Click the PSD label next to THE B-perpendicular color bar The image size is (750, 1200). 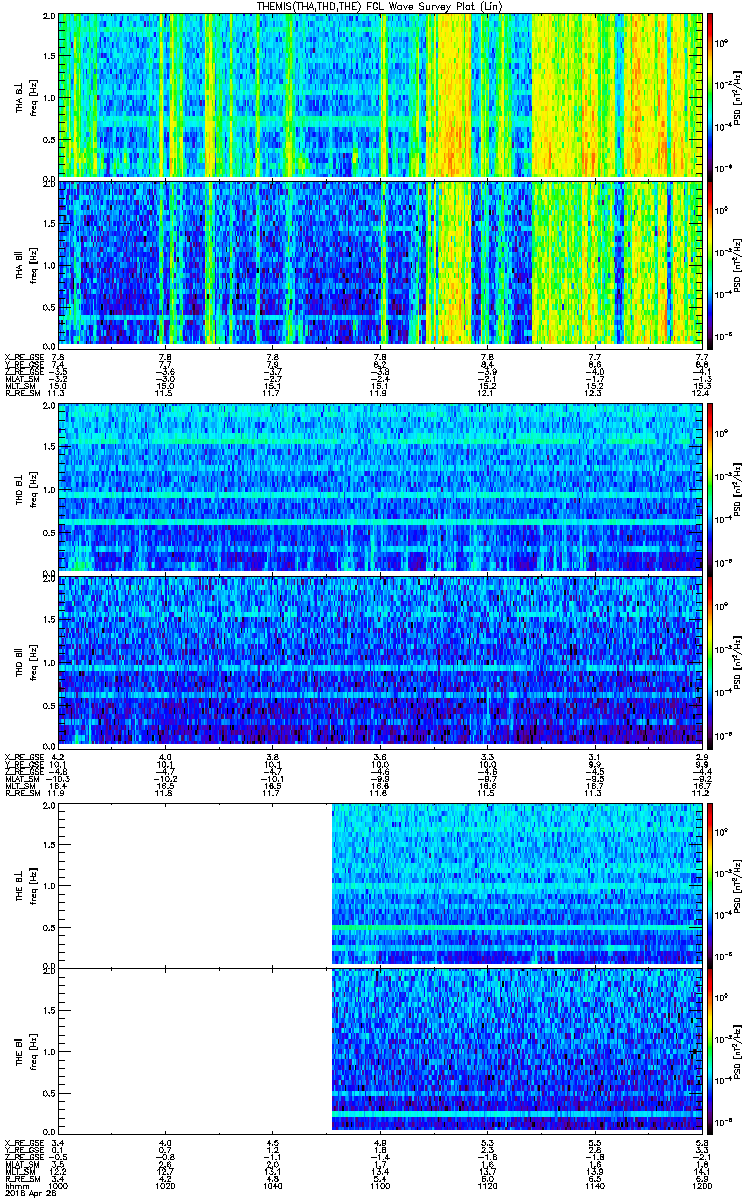[x=738, y=884]
